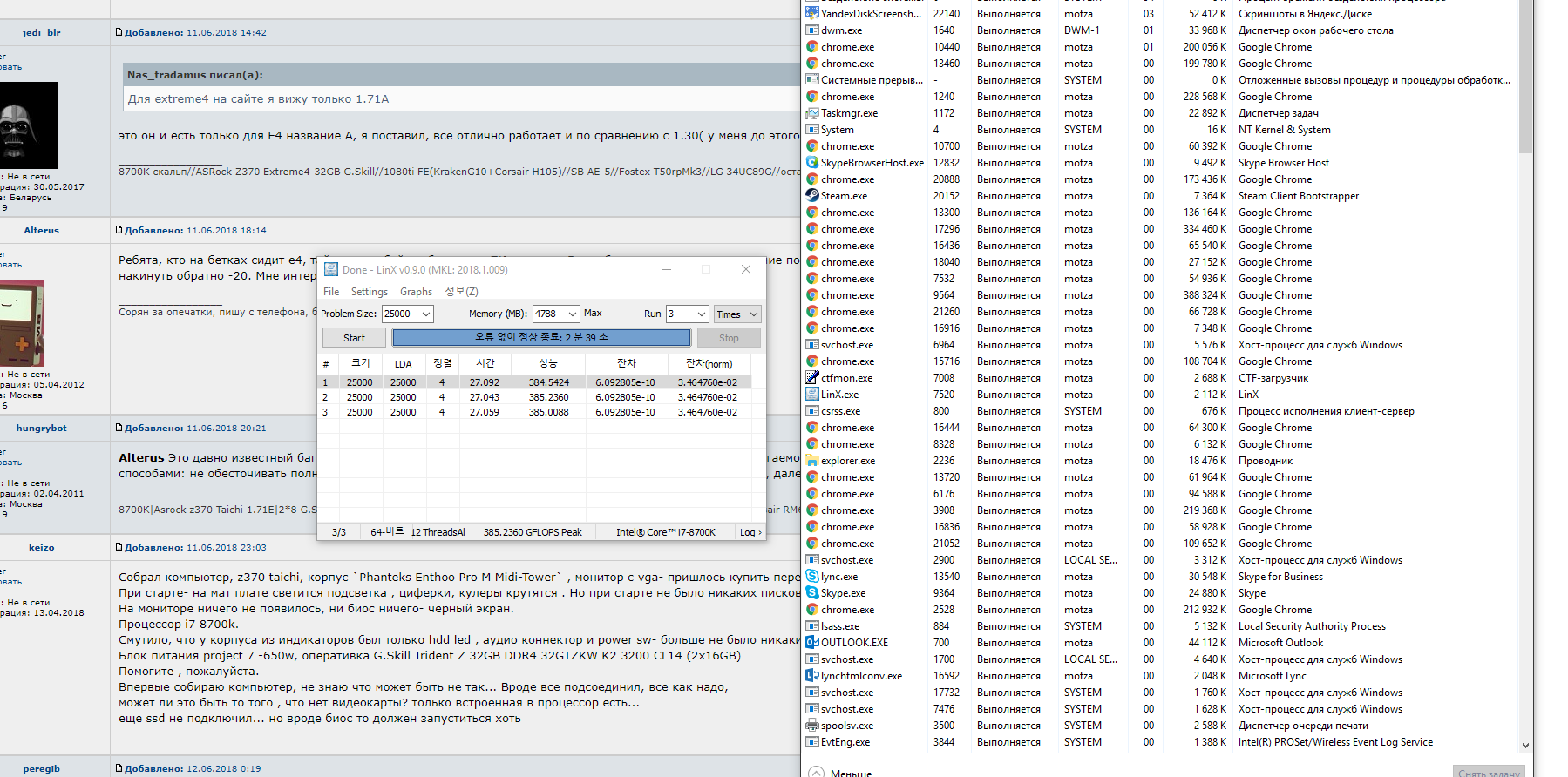Click the 성능 column header in LinX
The image size is (1568, 777).
coord(548,363)
